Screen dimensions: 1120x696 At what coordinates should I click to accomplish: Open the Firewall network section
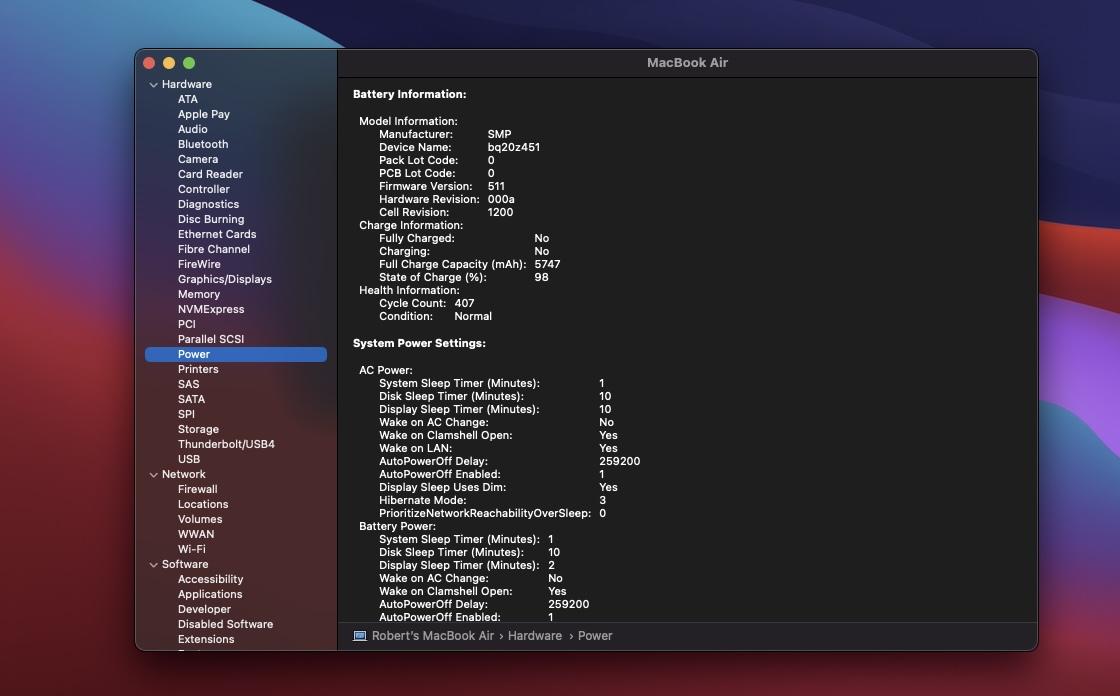pyautogui.click(x=197, y=489)
